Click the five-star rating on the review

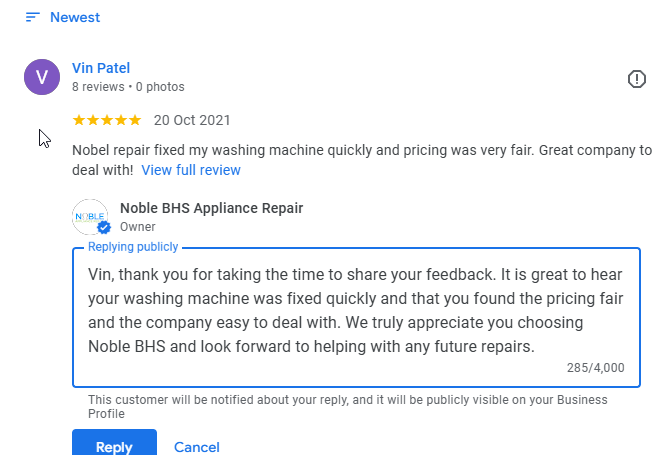[107, 120]
